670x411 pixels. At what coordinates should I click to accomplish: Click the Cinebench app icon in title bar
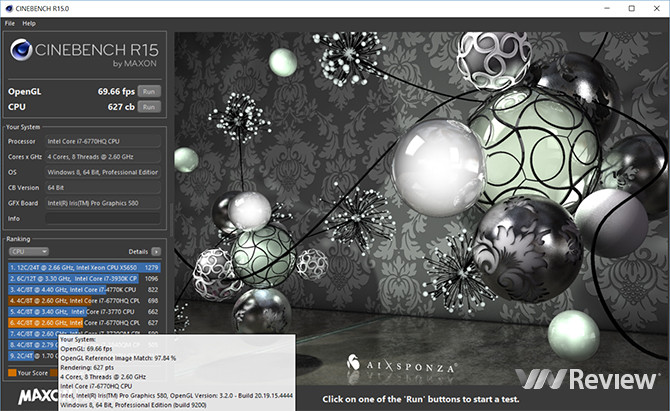pyautogui.click(x=8, y=8)
